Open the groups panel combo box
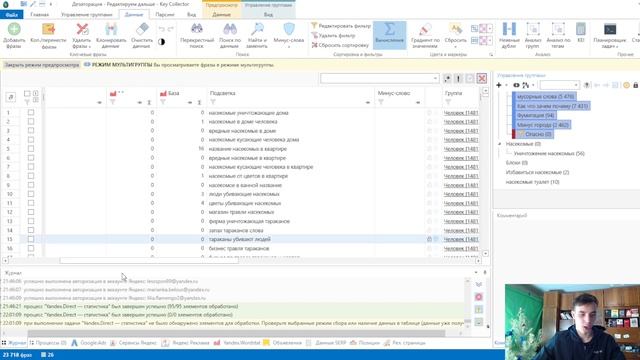Image resolution: width=640 pixels, height=360 pixels. pos(560,85)
